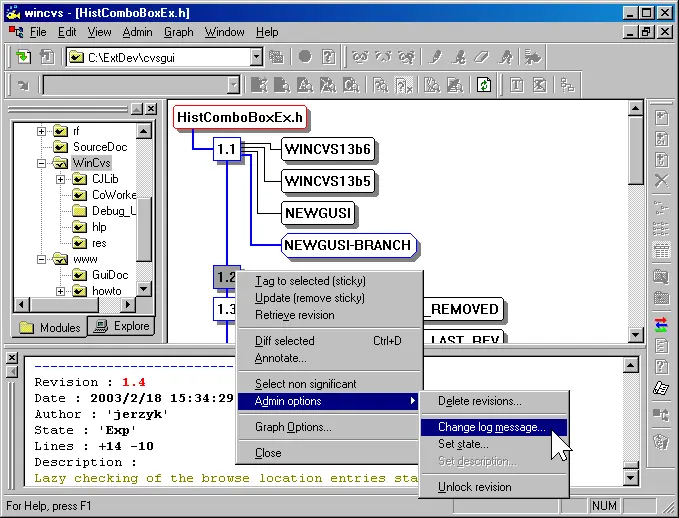Open the Admin options submenu entry
679x518 pixels.
(x=328, y=401)
